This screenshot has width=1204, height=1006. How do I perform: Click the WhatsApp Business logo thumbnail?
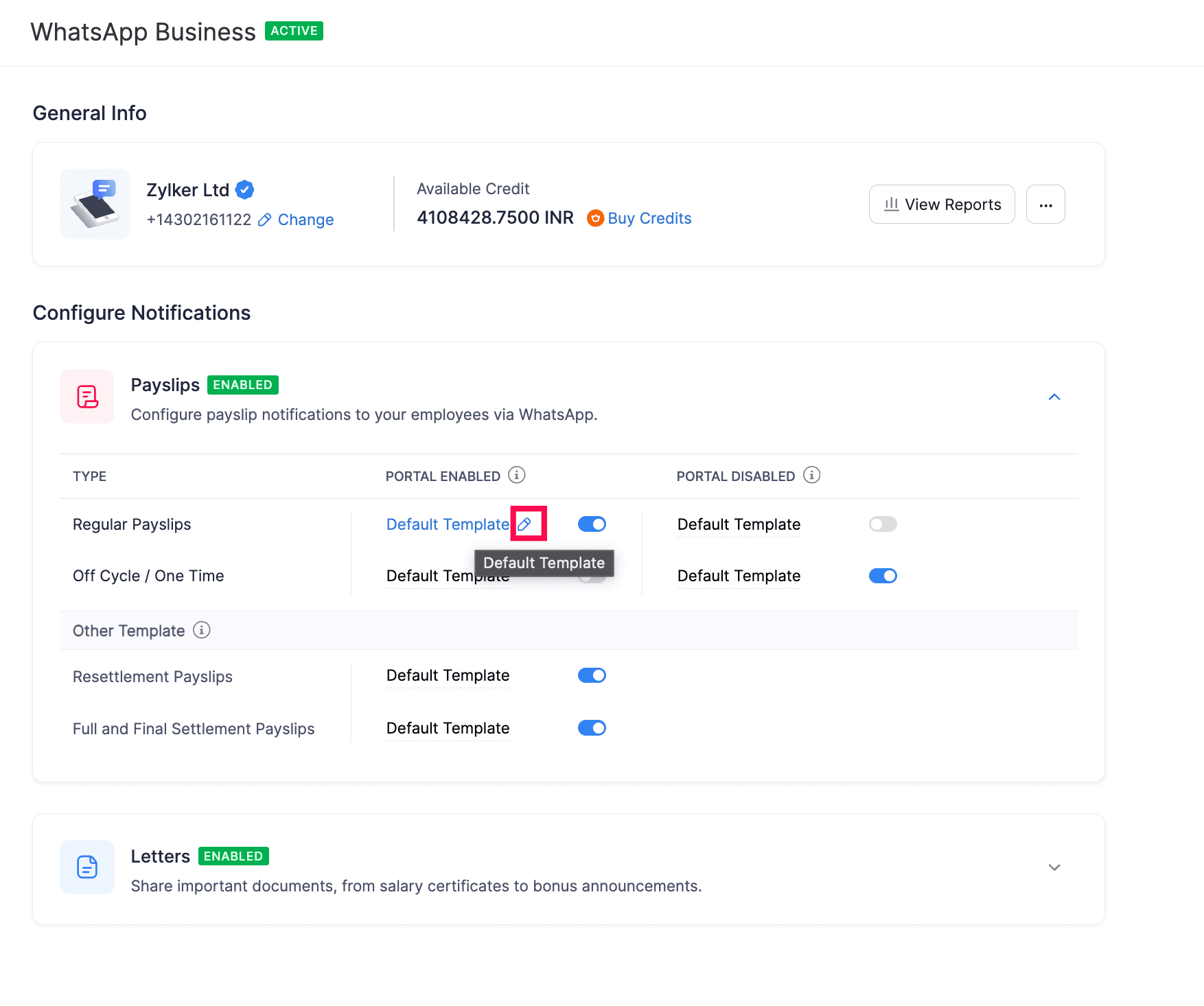click(x=95, y=204)
